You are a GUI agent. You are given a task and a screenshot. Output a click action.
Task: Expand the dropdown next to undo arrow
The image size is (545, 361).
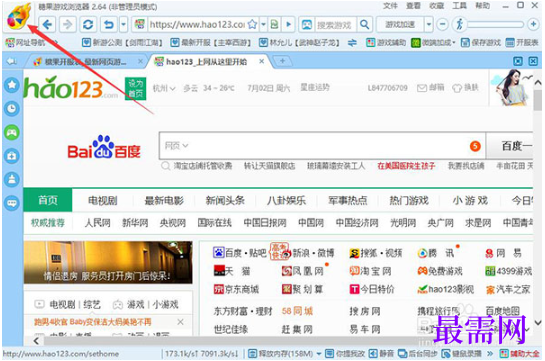[x=124, y=25]
